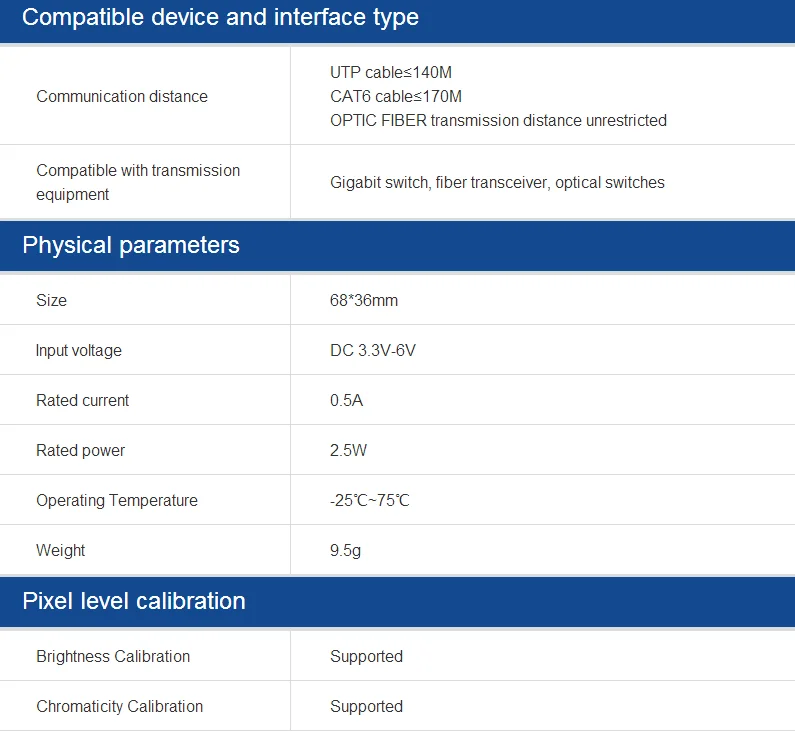
Task: Select the DC 3.3V-6V value
Action: click(373, 351)
